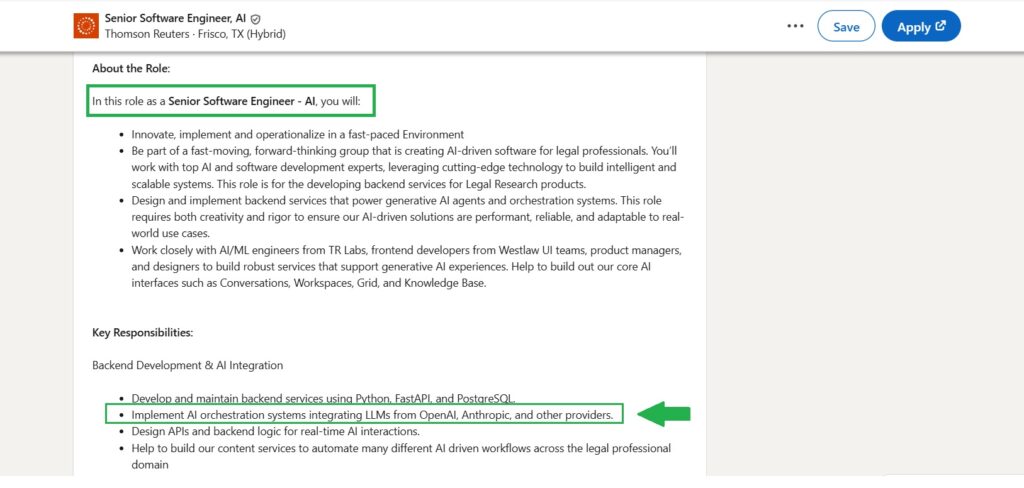Click the 'About the Role:' heading
Viewport: 1024px width, 488px height.
pyautogui.click(x=131, y=68)
